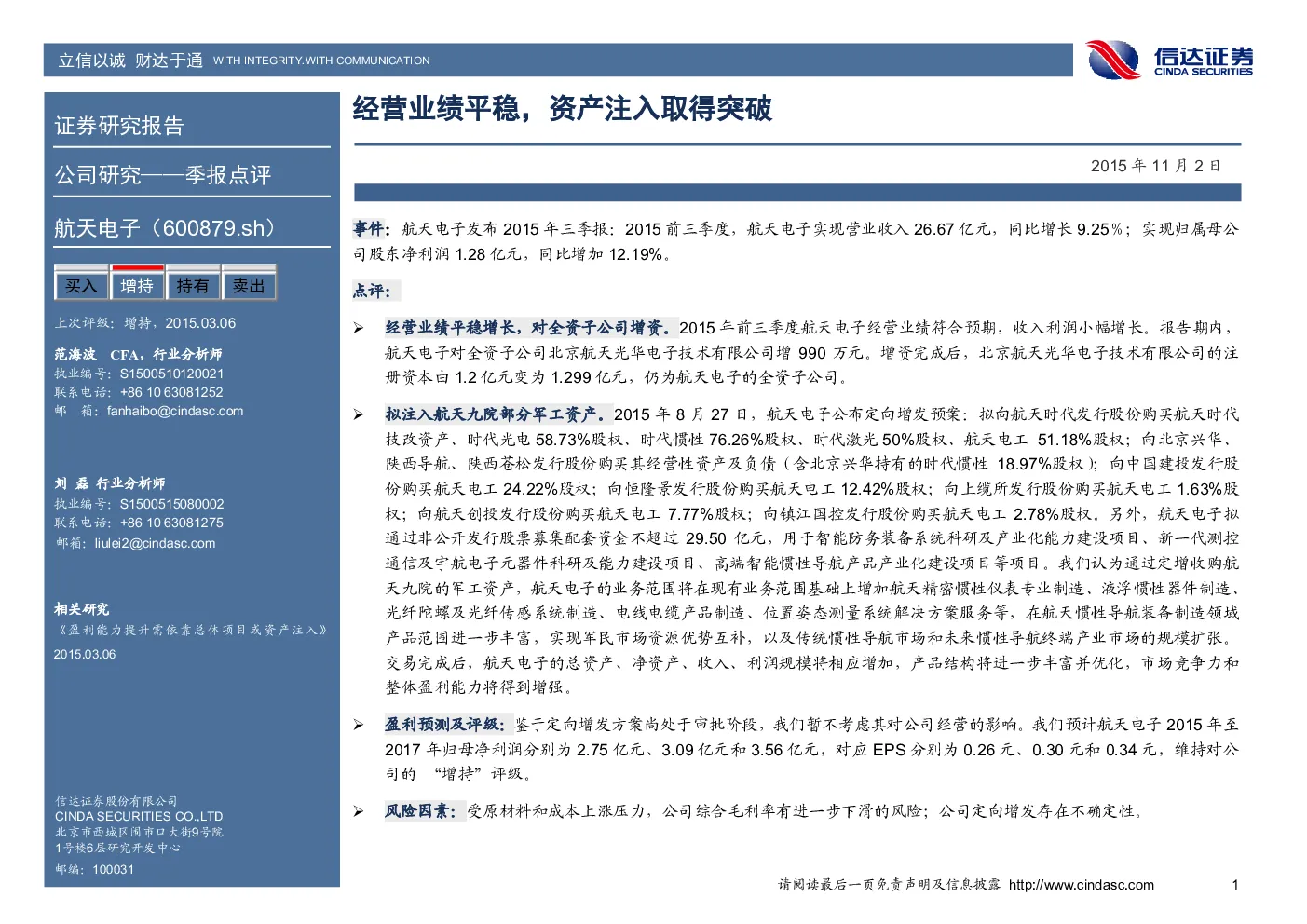Click the 相关研究 heading
This screenshot has width=1307, height=924.
pyautogui.click(x=81, y=609)
